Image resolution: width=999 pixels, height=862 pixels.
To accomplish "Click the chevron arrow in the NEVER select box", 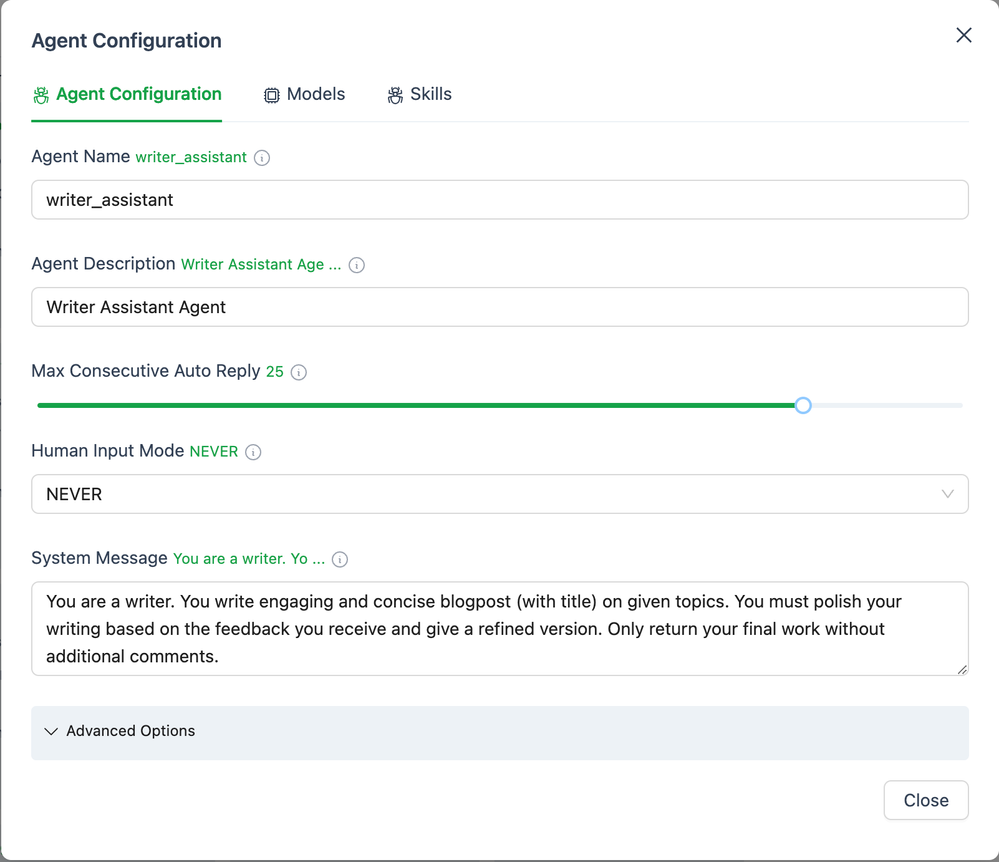I will click(947, 494).
